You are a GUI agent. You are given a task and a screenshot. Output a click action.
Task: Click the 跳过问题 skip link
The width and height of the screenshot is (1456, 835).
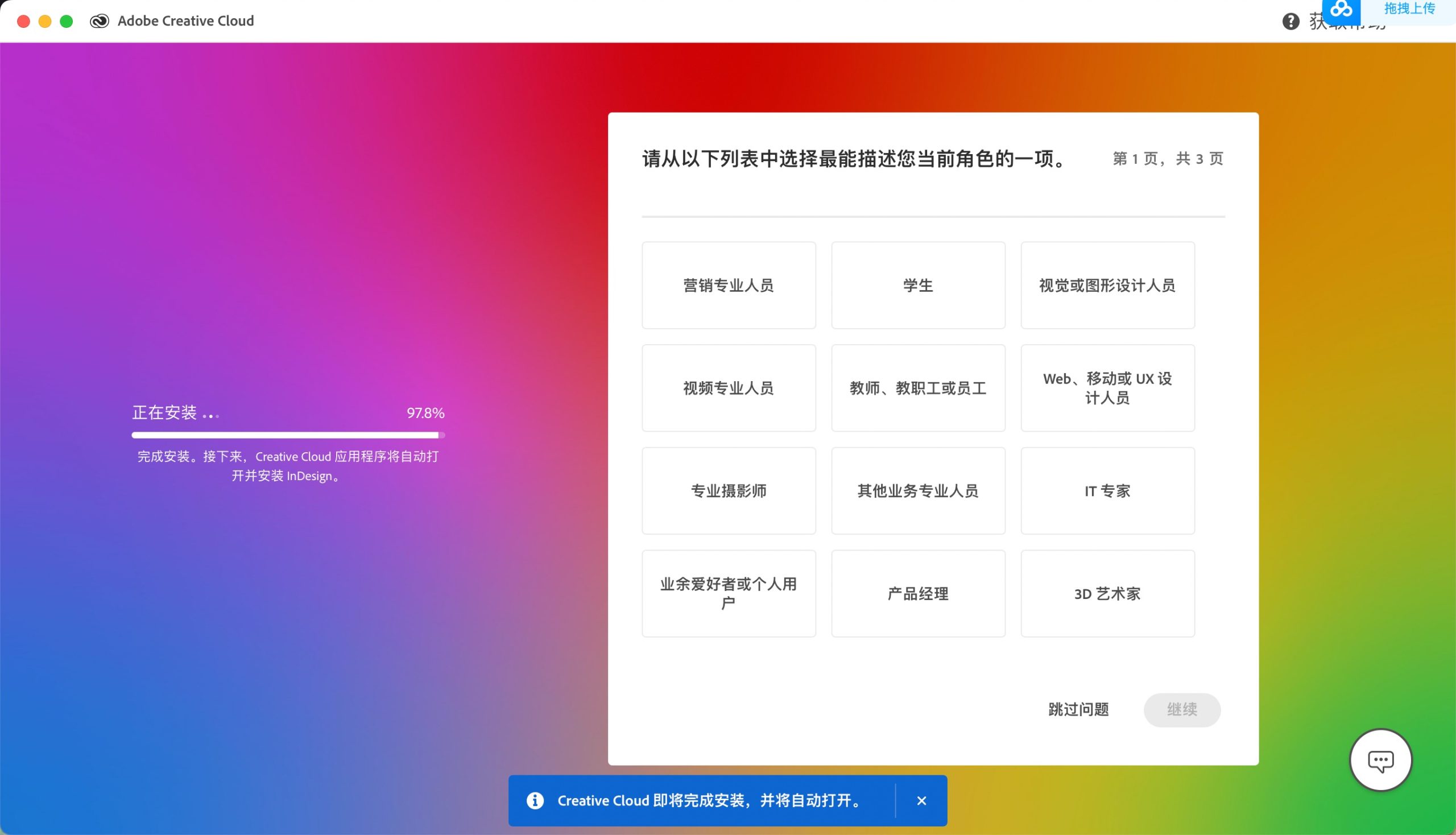[1078, 709]
